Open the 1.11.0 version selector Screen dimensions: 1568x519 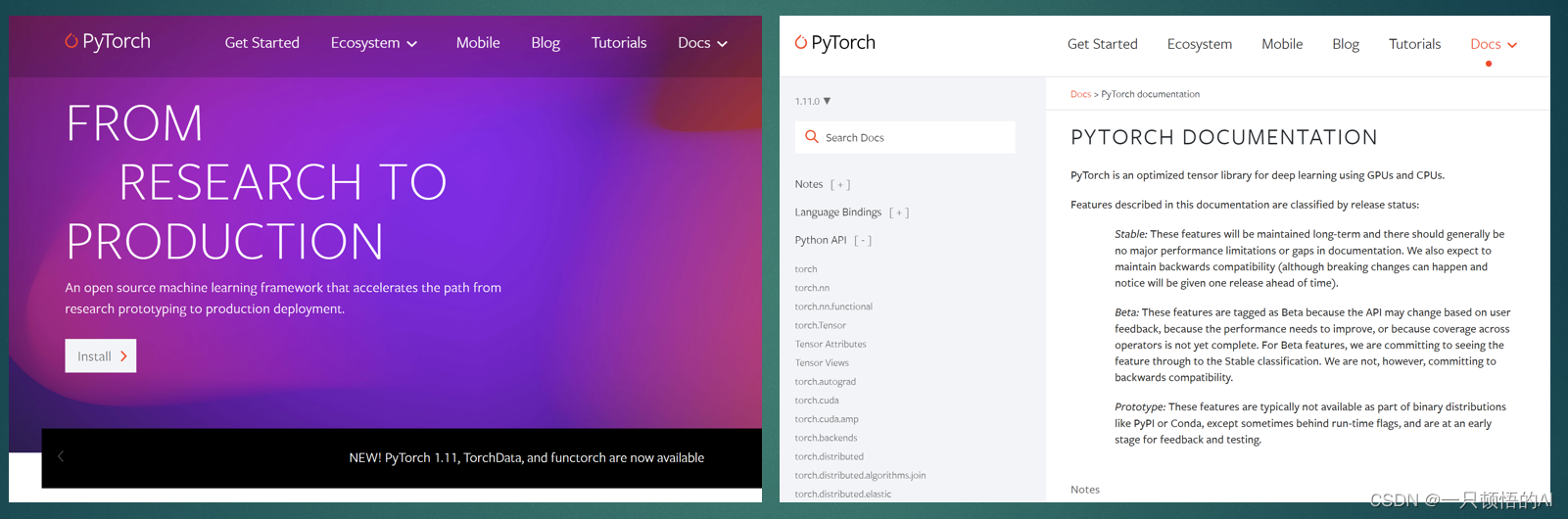click(x=813, y=101)
